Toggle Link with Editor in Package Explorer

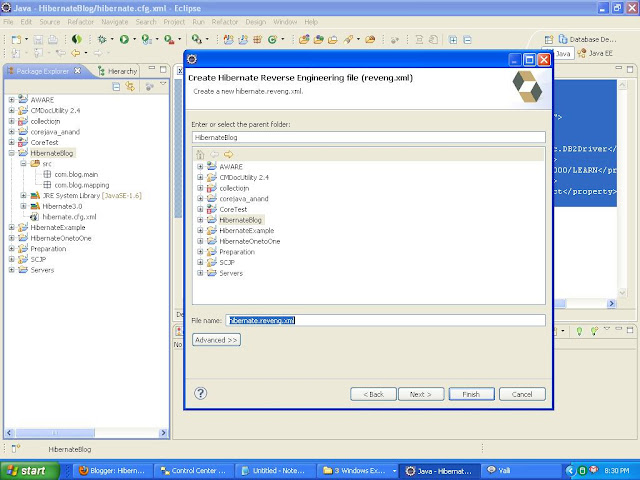[130, 87]
